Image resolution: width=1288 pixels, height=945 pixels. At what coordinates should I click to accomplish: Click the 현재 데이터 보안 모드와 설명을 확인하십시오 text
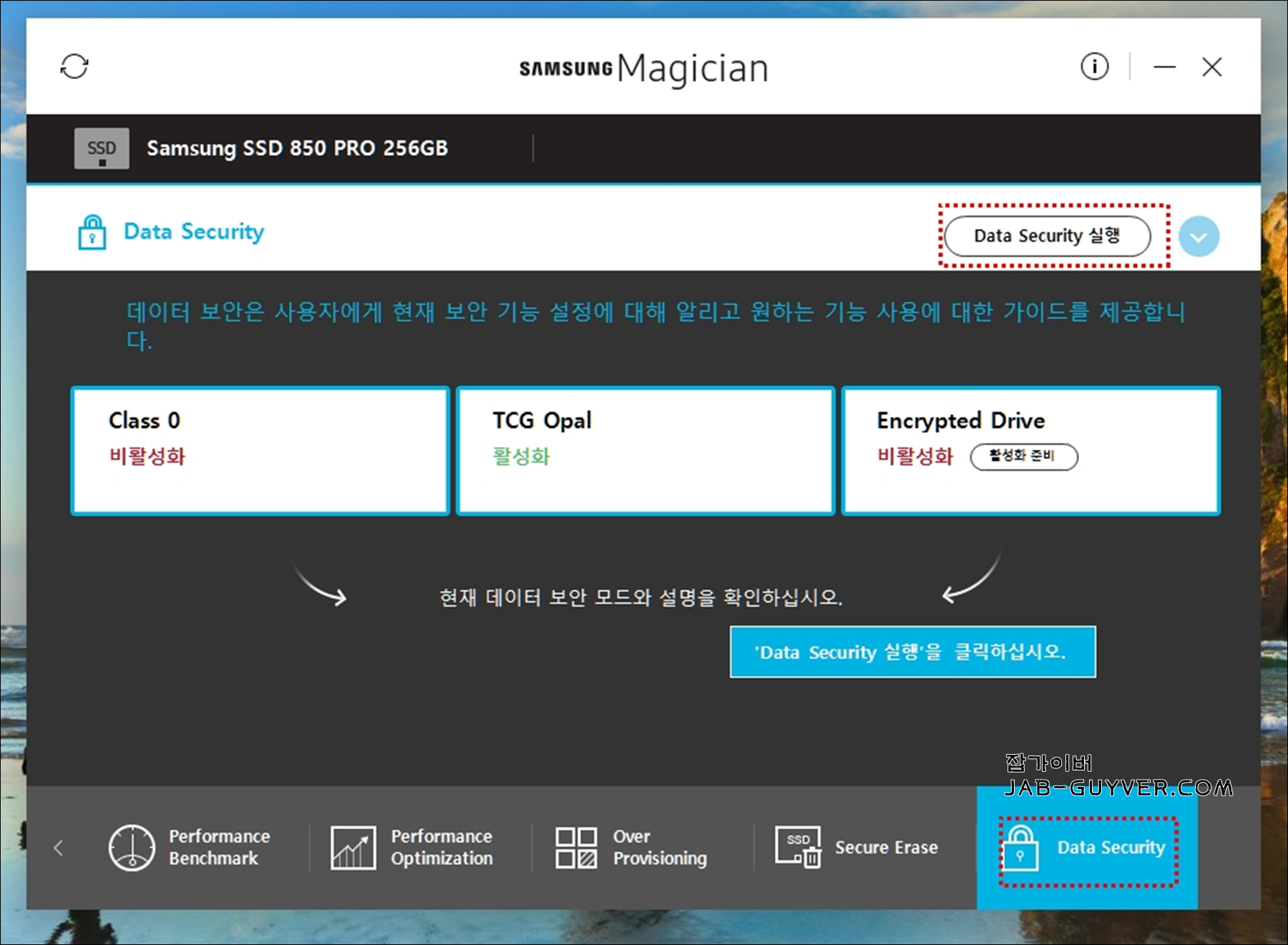coord(641,597)
